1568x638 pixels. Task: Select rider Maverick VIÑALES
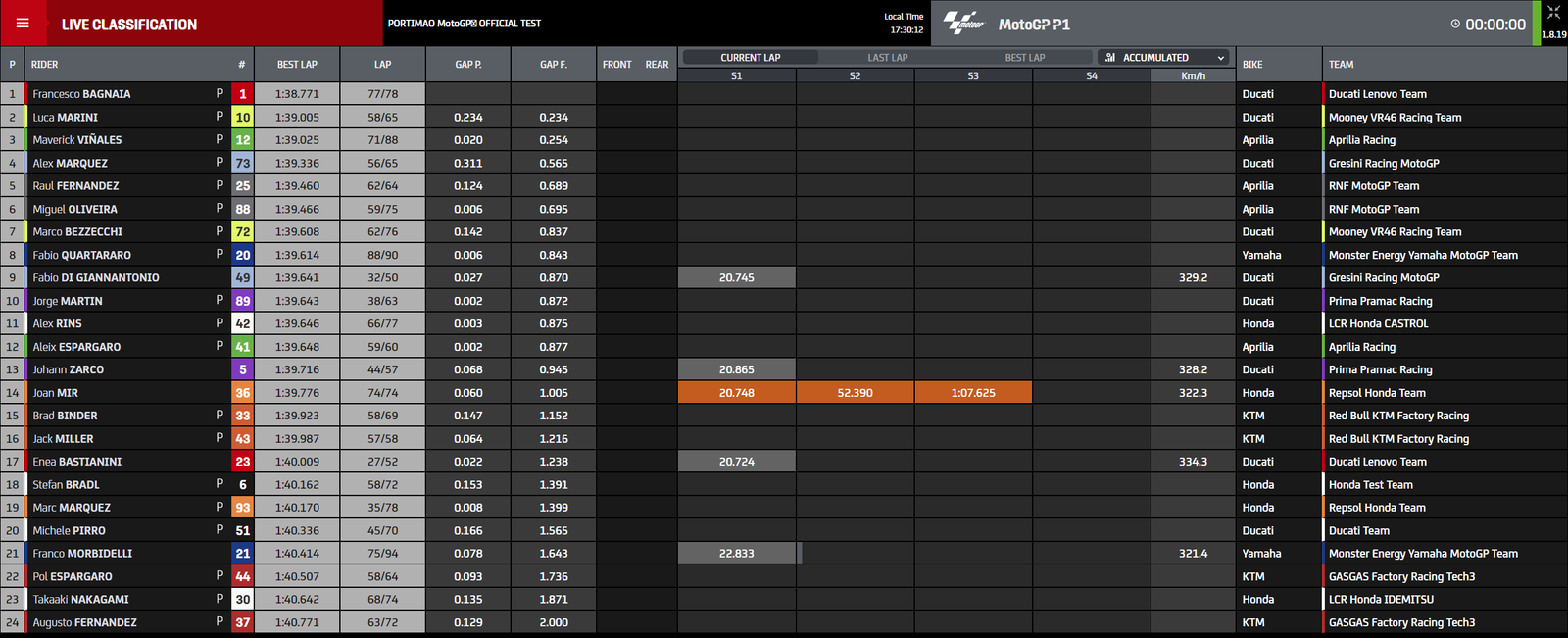point(77,140)
